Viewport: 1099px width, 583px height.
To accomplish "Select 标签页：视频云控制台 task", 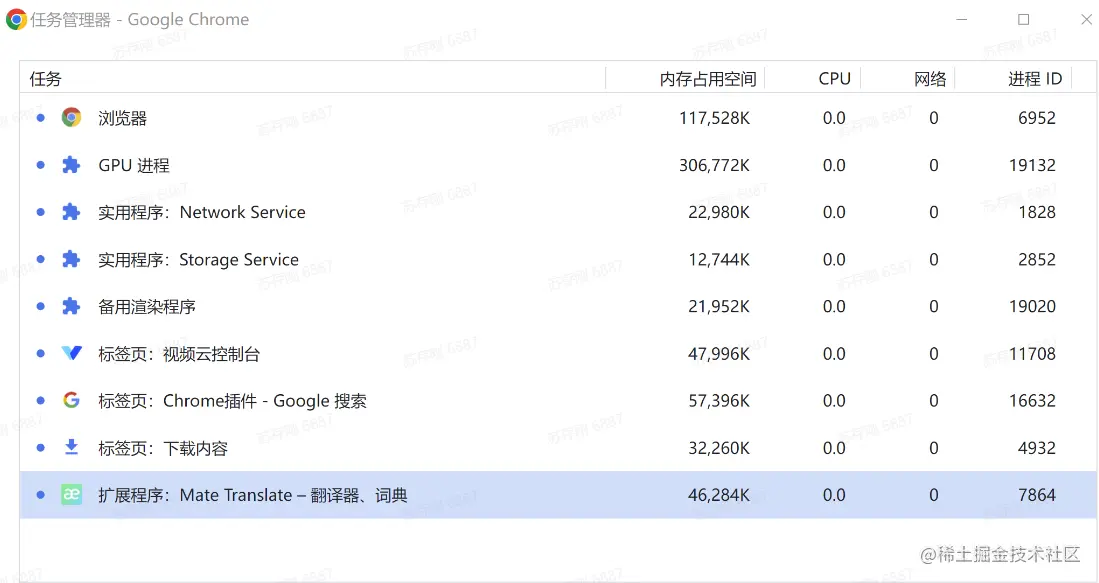I will (x=558, y=353).
